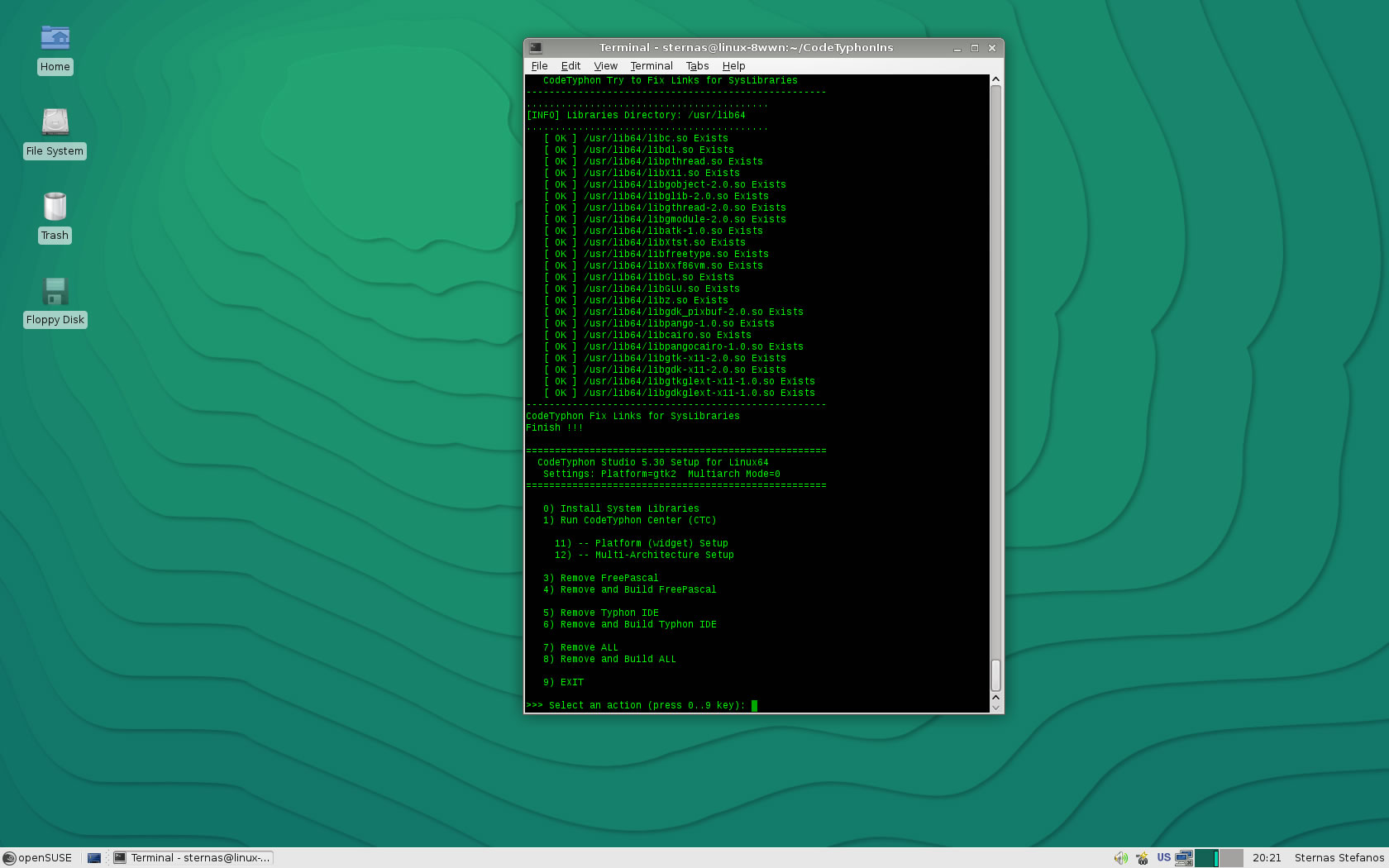Viewport: 1389px width, 868px height.
Task: Open the Tabs menu in Terminal
Action: click(697, 66)
